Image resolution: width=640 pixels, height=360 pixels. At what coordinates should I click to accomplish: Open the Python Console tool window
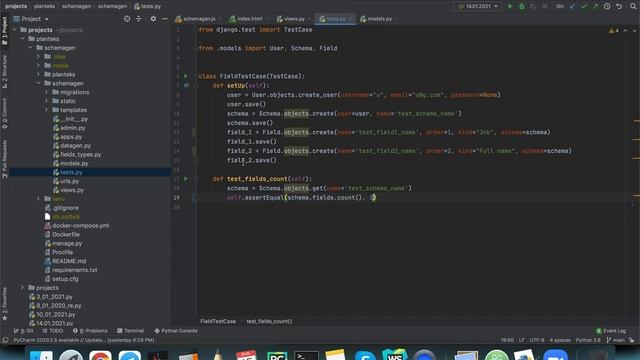(x=176, y=331)
